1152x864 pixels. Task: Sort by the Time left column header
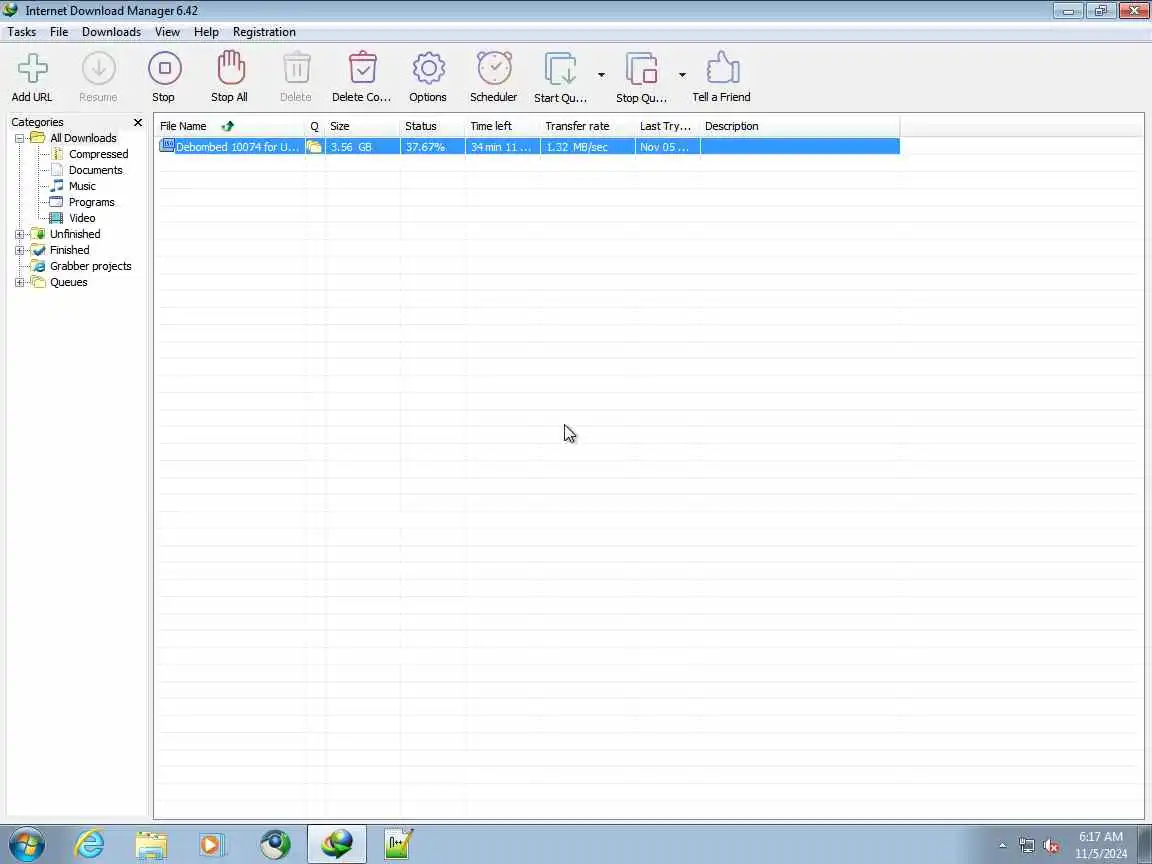pos(503,126)
